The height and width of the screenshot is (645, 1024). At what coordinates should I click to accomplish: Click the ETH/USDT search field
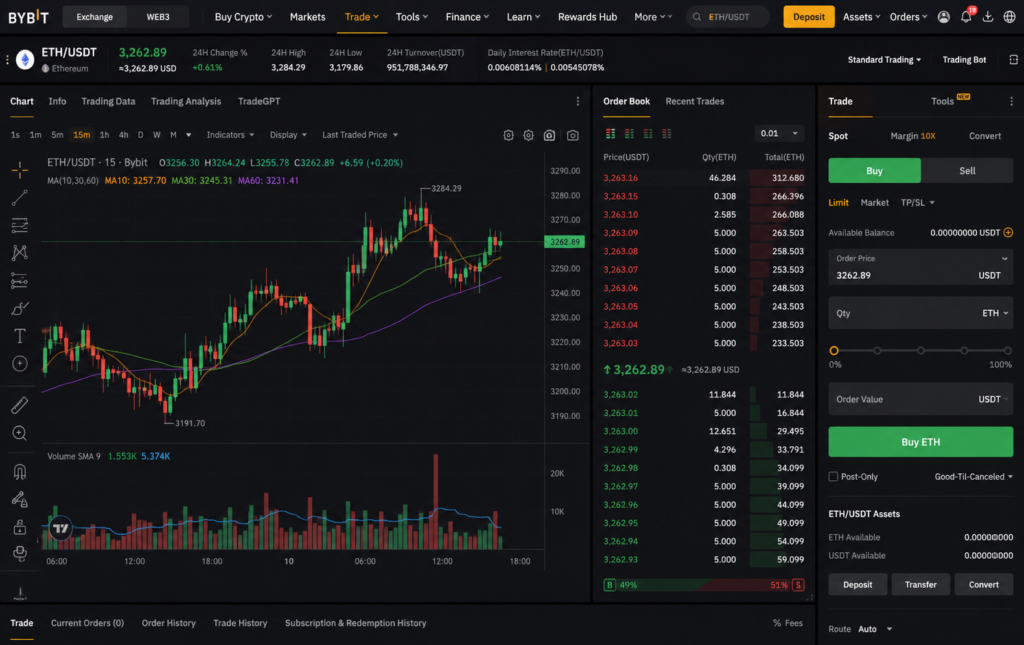tap(728, 17)
